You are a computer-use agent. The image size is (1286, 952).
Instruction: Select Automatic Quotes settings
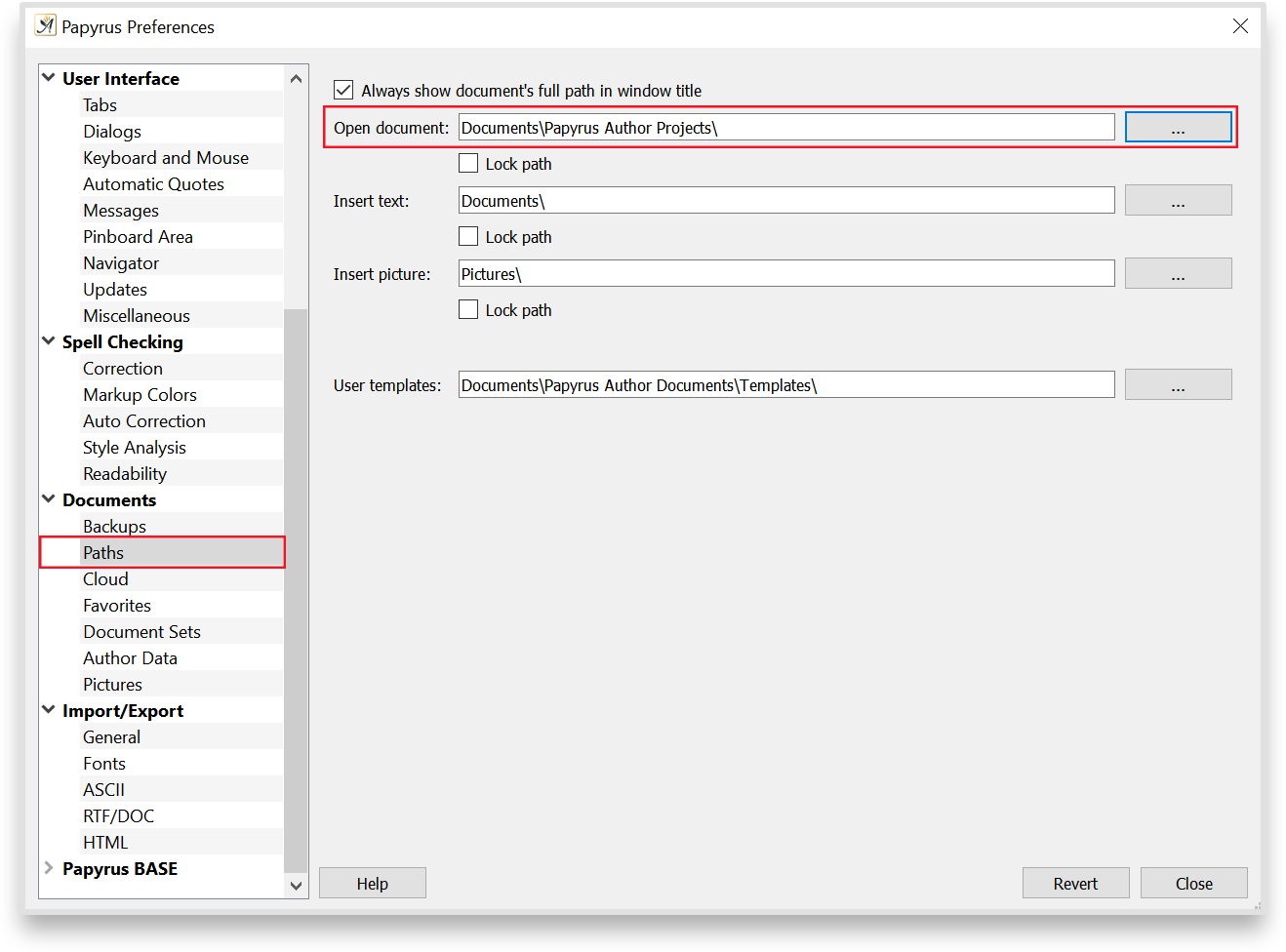(x=153, y=184)
